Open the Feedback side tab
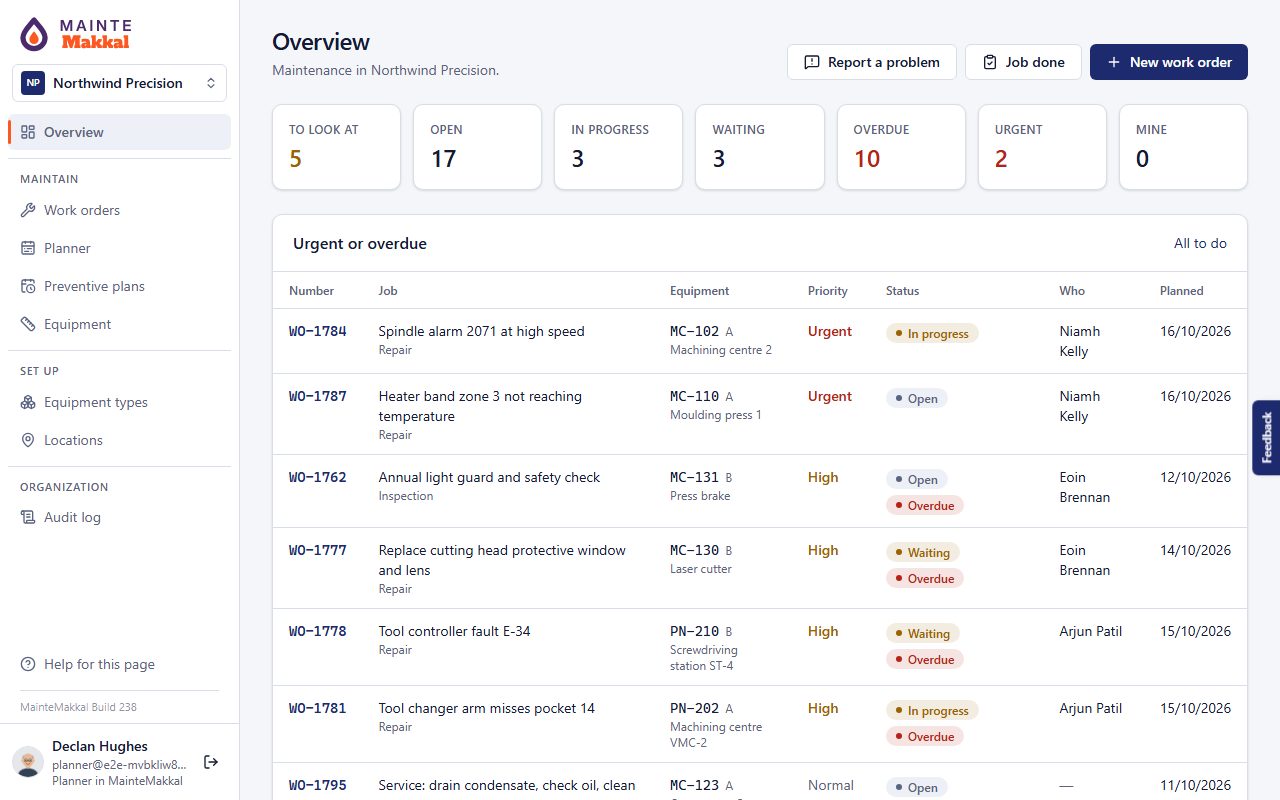Viewport: 1280px width, 800px height. 1266,437
